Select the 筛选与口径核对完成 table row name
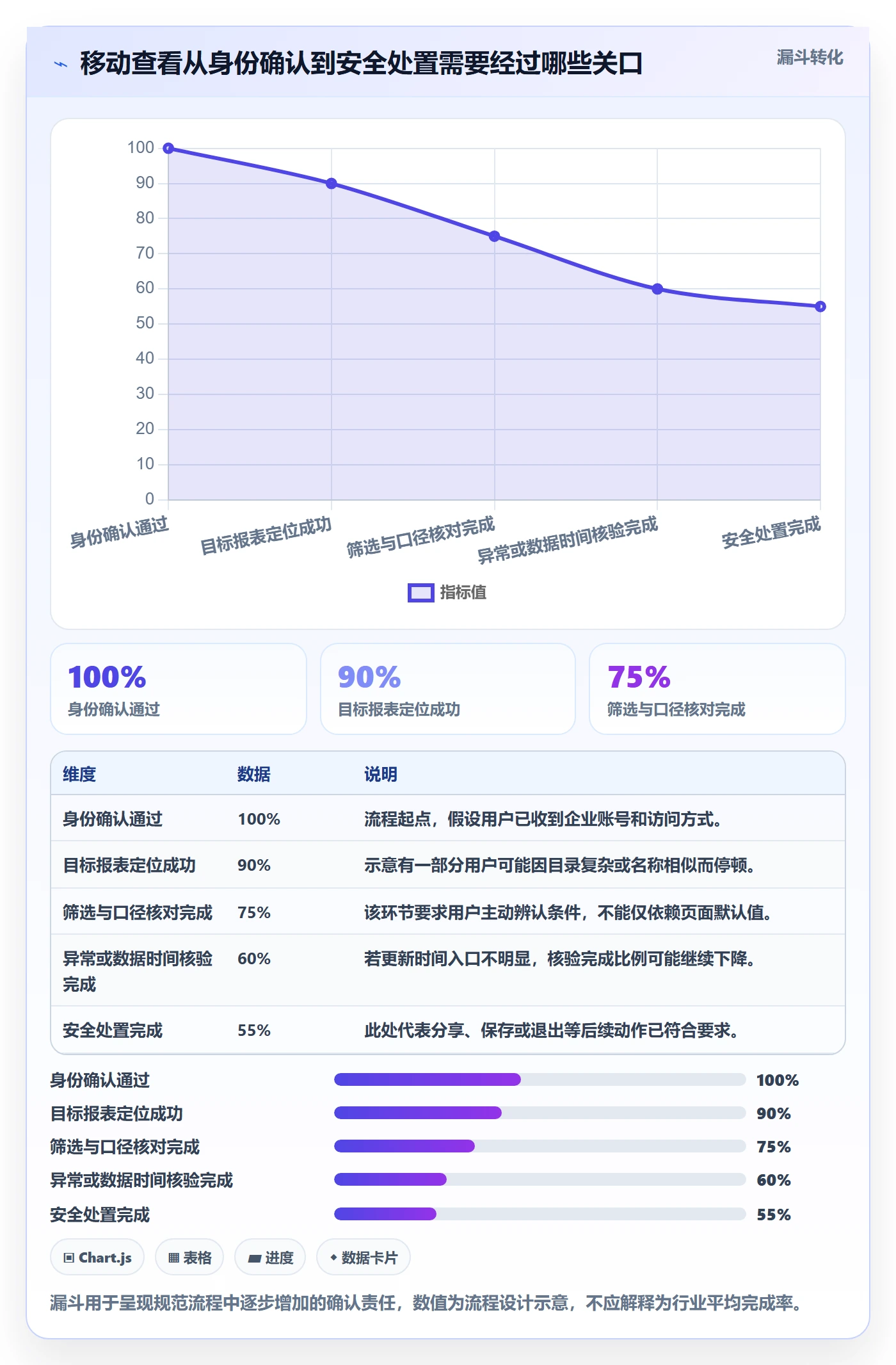Screen dimensions: 896x1365 click(138, 912)
